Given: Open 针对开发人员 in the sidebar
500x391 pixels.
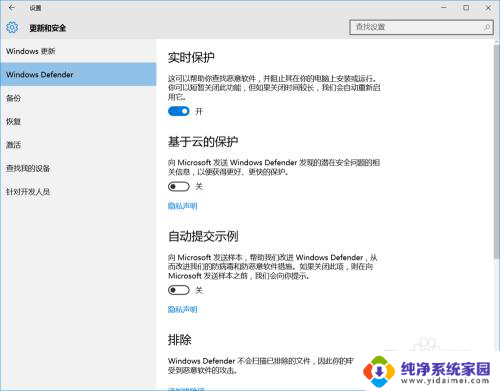Looking at the screenshot, I should (x=78, y=192).
